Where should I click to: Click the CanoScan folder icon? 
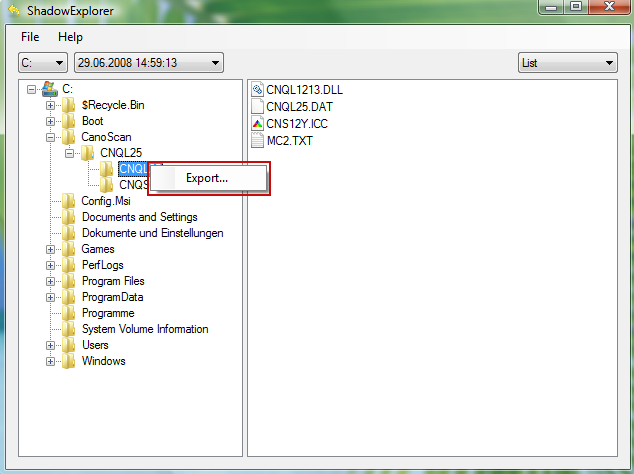tap(69, 137)
